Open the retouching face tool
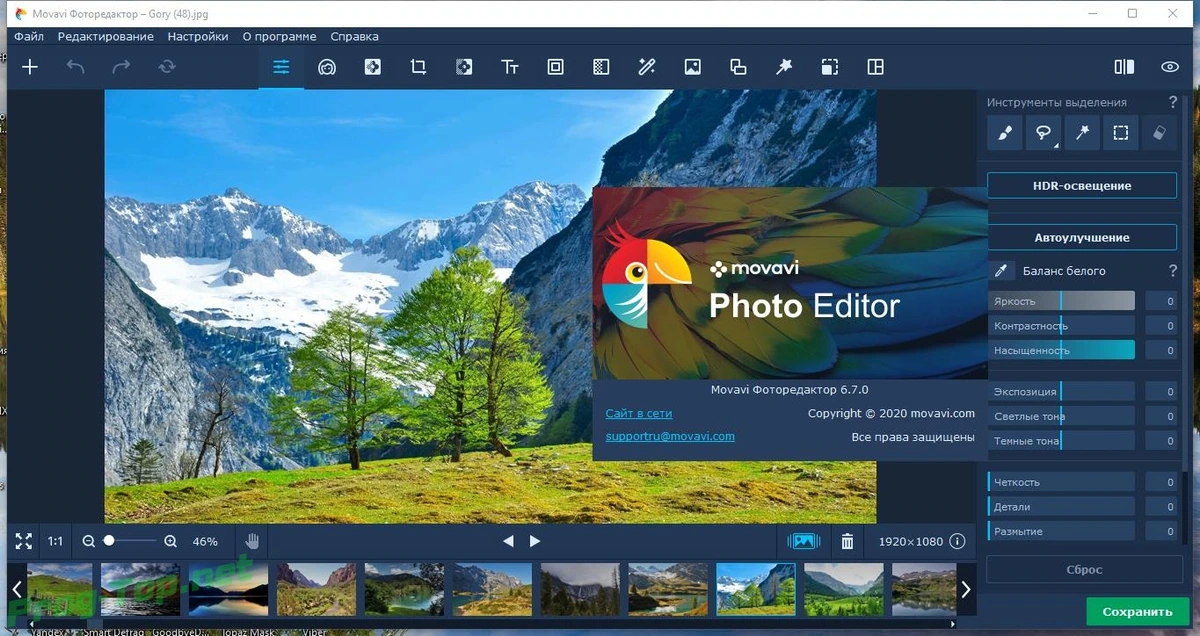 point(327,67)
